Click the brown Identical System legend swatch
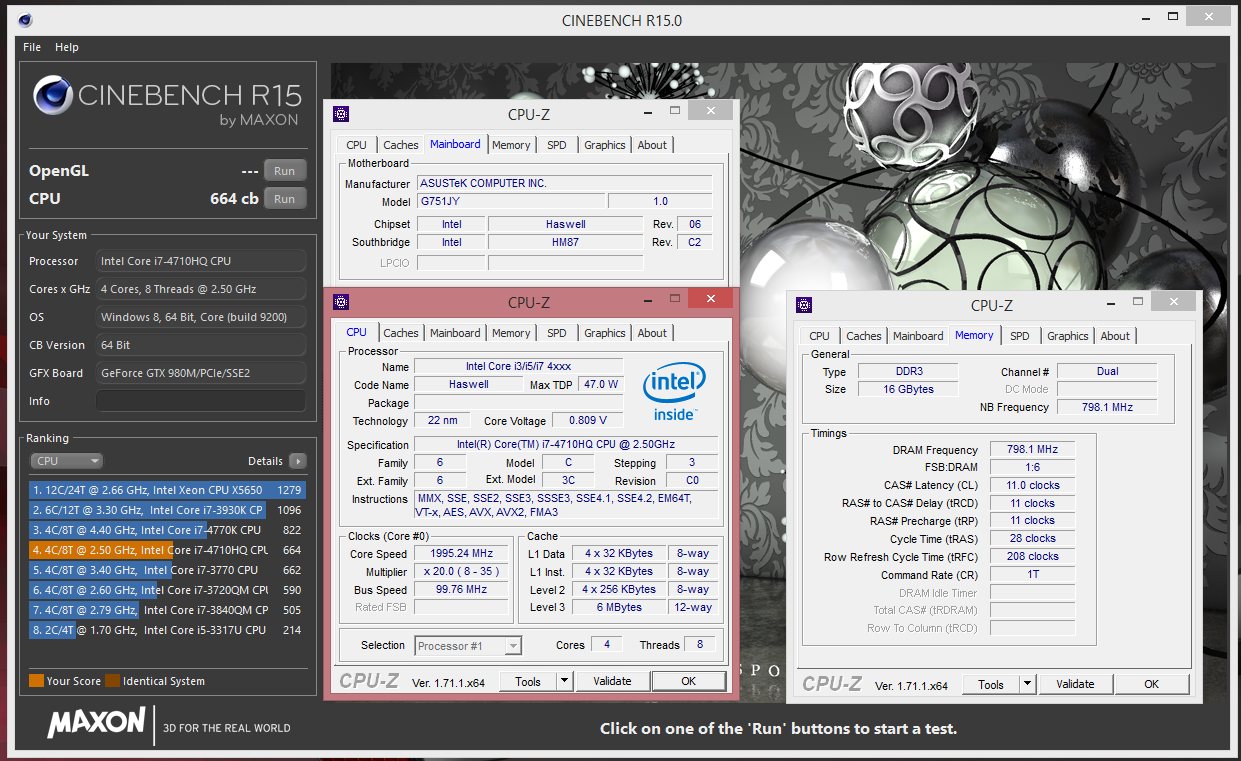The width and height of the screenshot is (1241, 761). [x=113, y=681]
